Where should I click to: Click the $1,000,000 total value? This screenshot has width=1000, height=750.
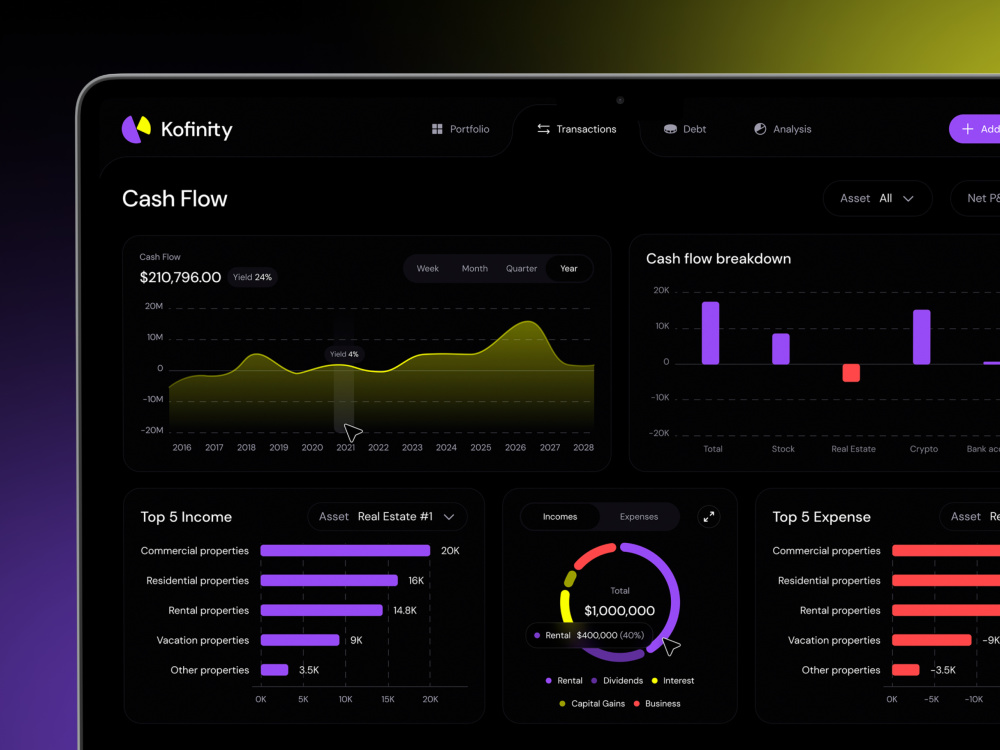coord(619,611)
